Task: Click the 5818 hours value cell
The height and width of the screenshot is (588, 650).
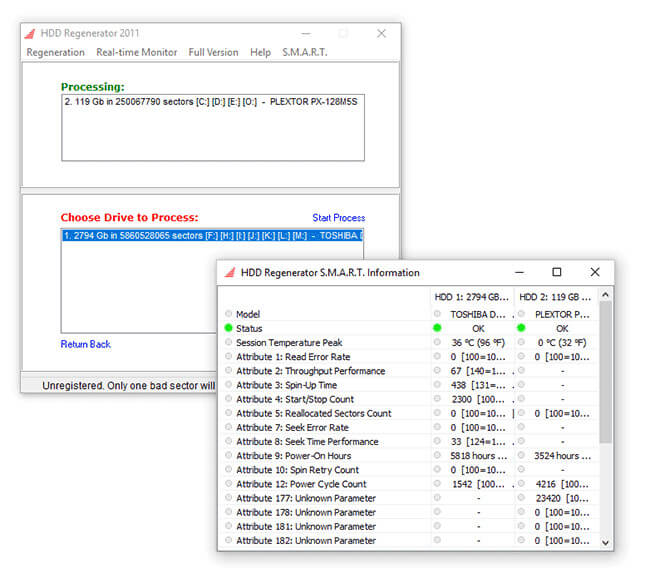Action: click(479, 456)
